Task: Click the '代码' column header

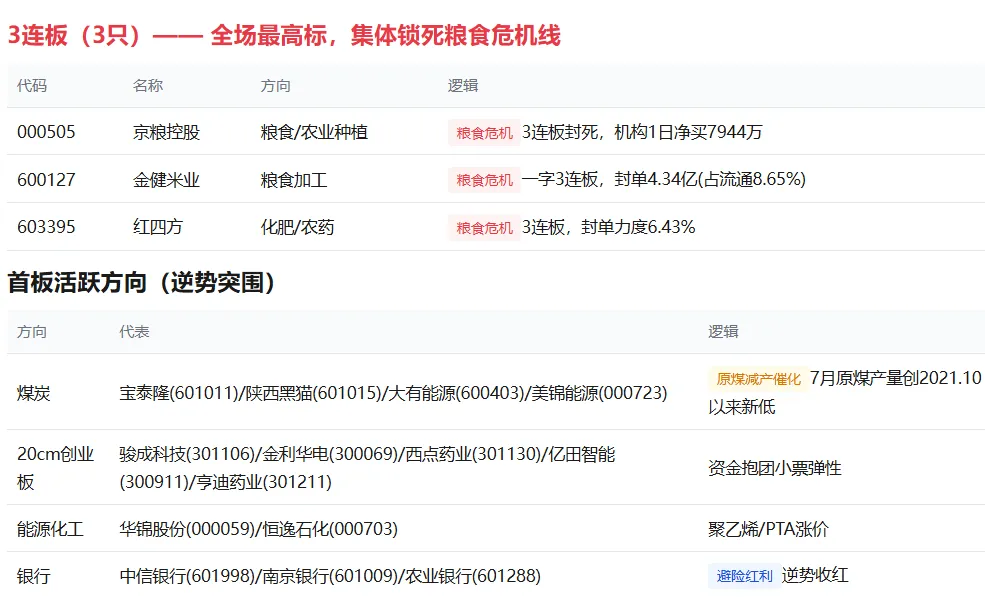Action: [x=32, y=85]
